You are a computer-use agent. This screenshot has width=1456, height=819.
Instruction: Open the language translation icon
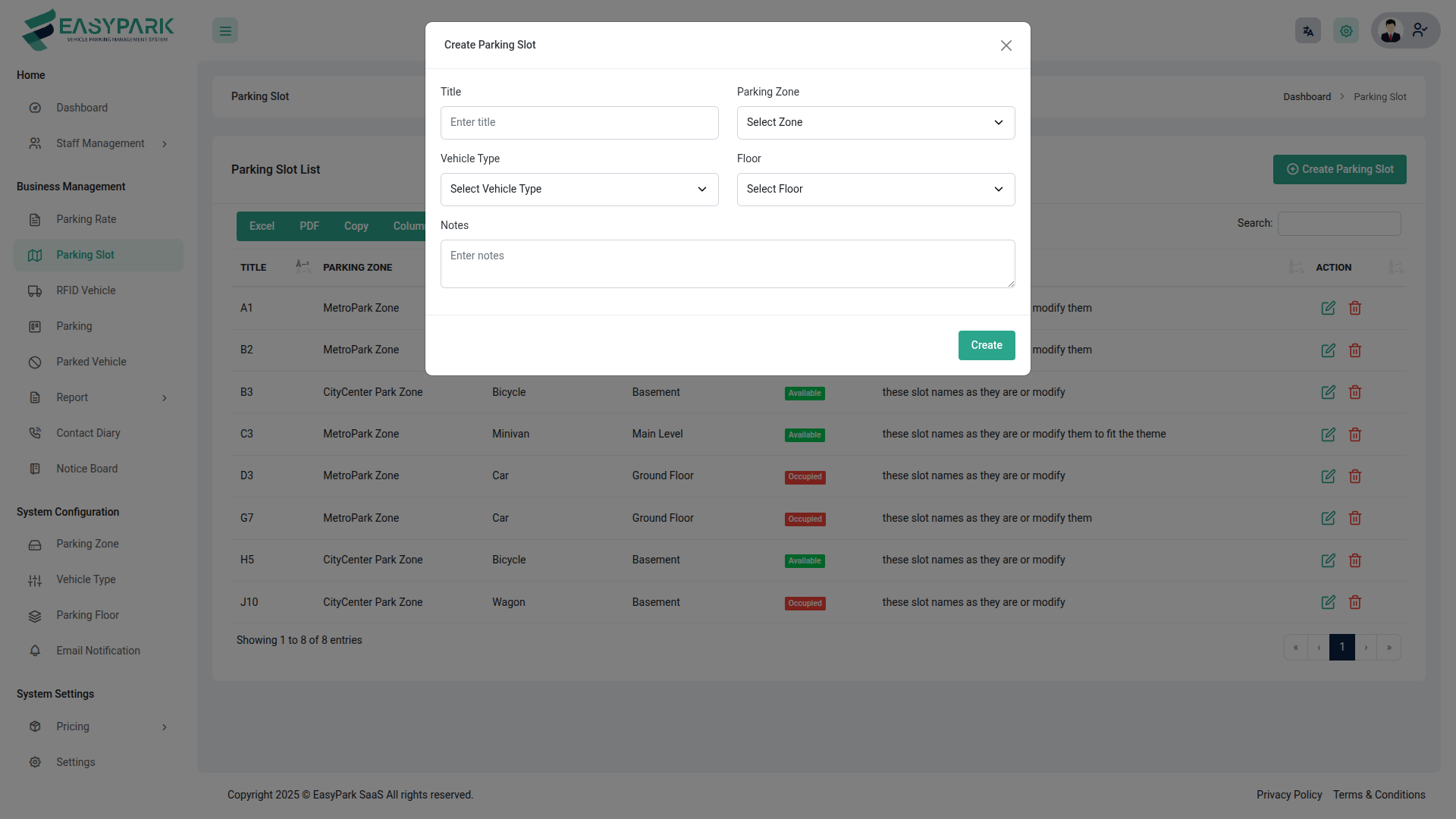point(1307,30)
